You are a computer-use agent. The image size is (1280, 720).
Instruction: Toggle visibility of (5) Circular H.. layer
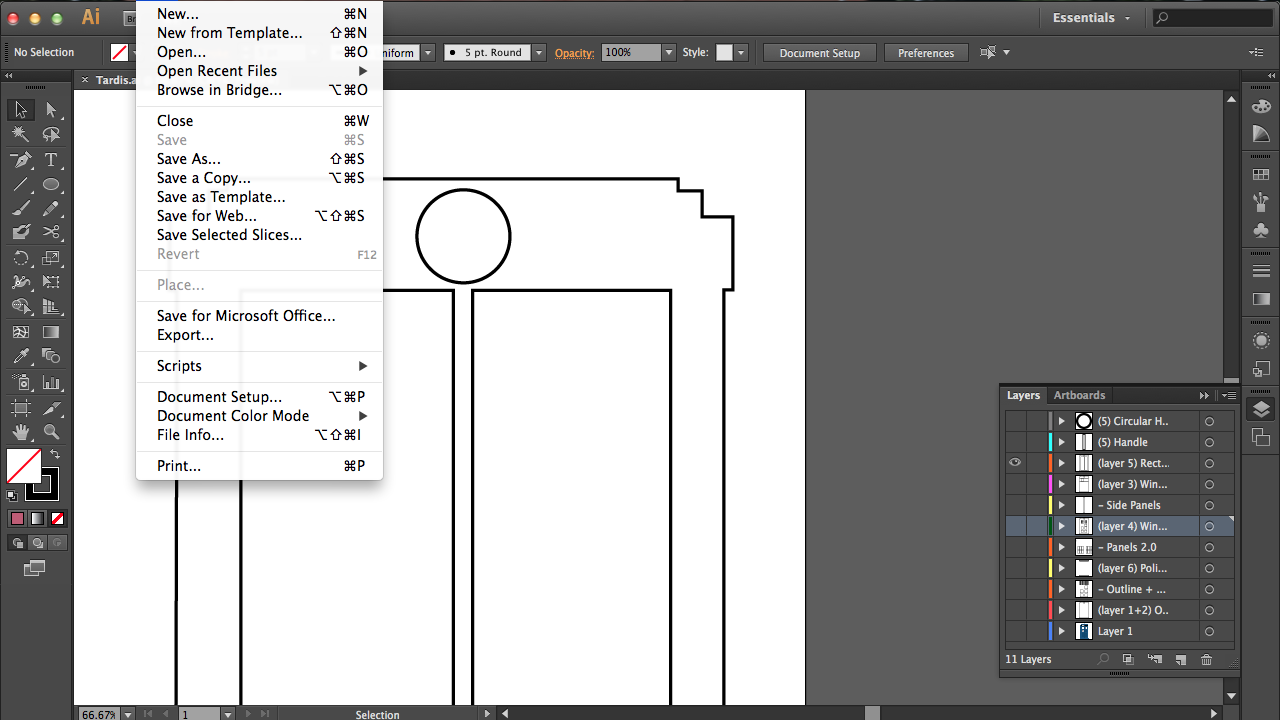click(1015, 421)
